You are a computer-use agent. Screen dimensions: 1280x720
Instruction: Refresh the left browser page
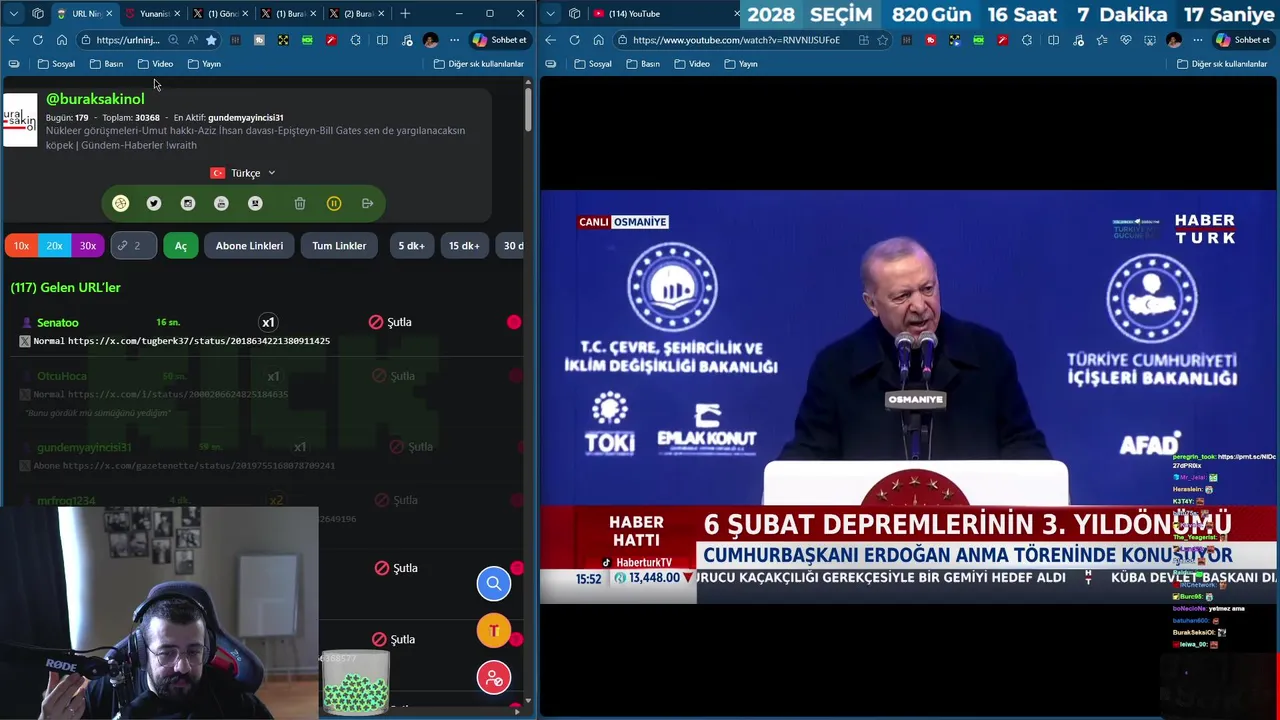click(x=38, y=40)
